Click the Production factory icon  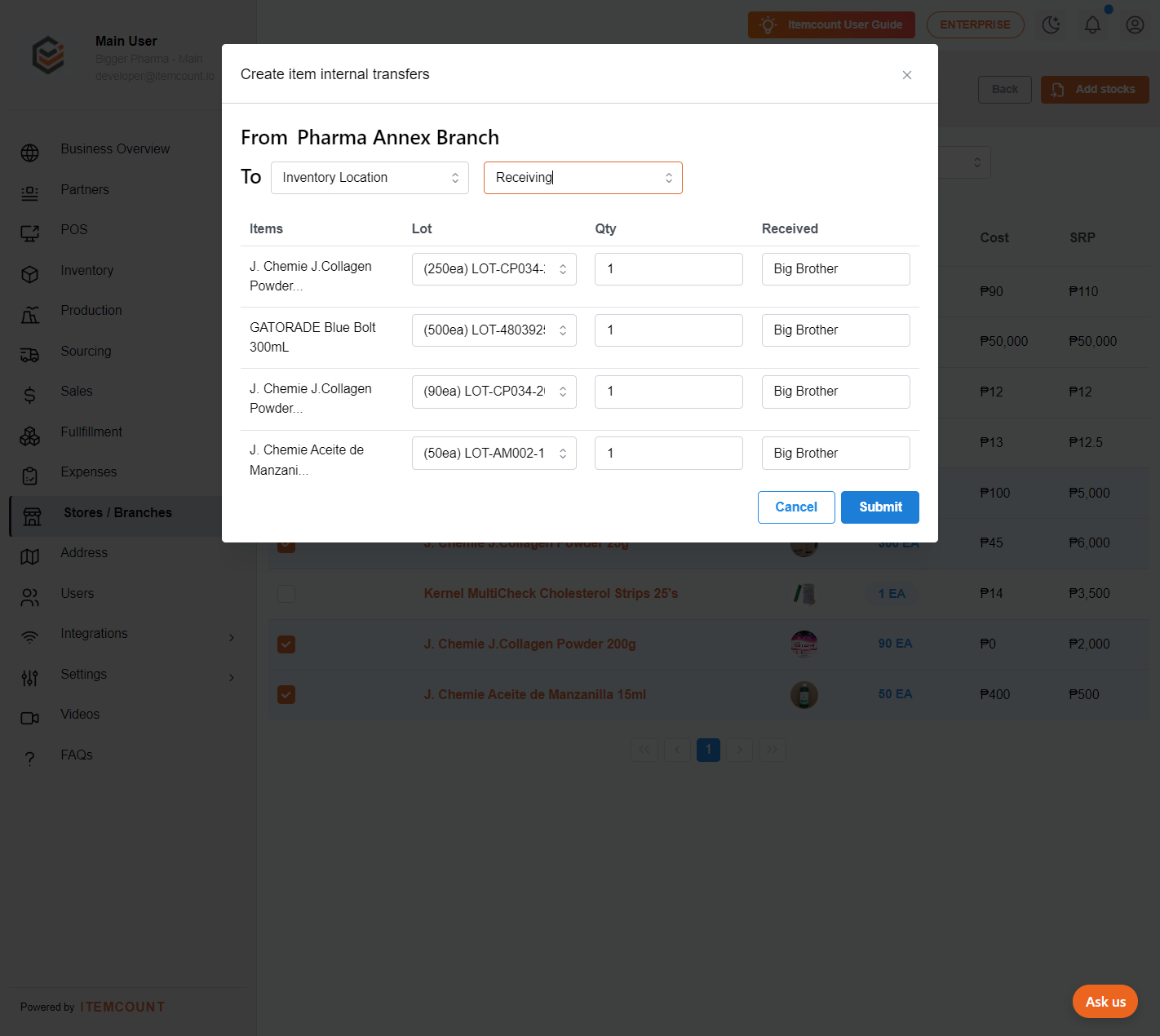pyautogui.click(x=30, y=314)
